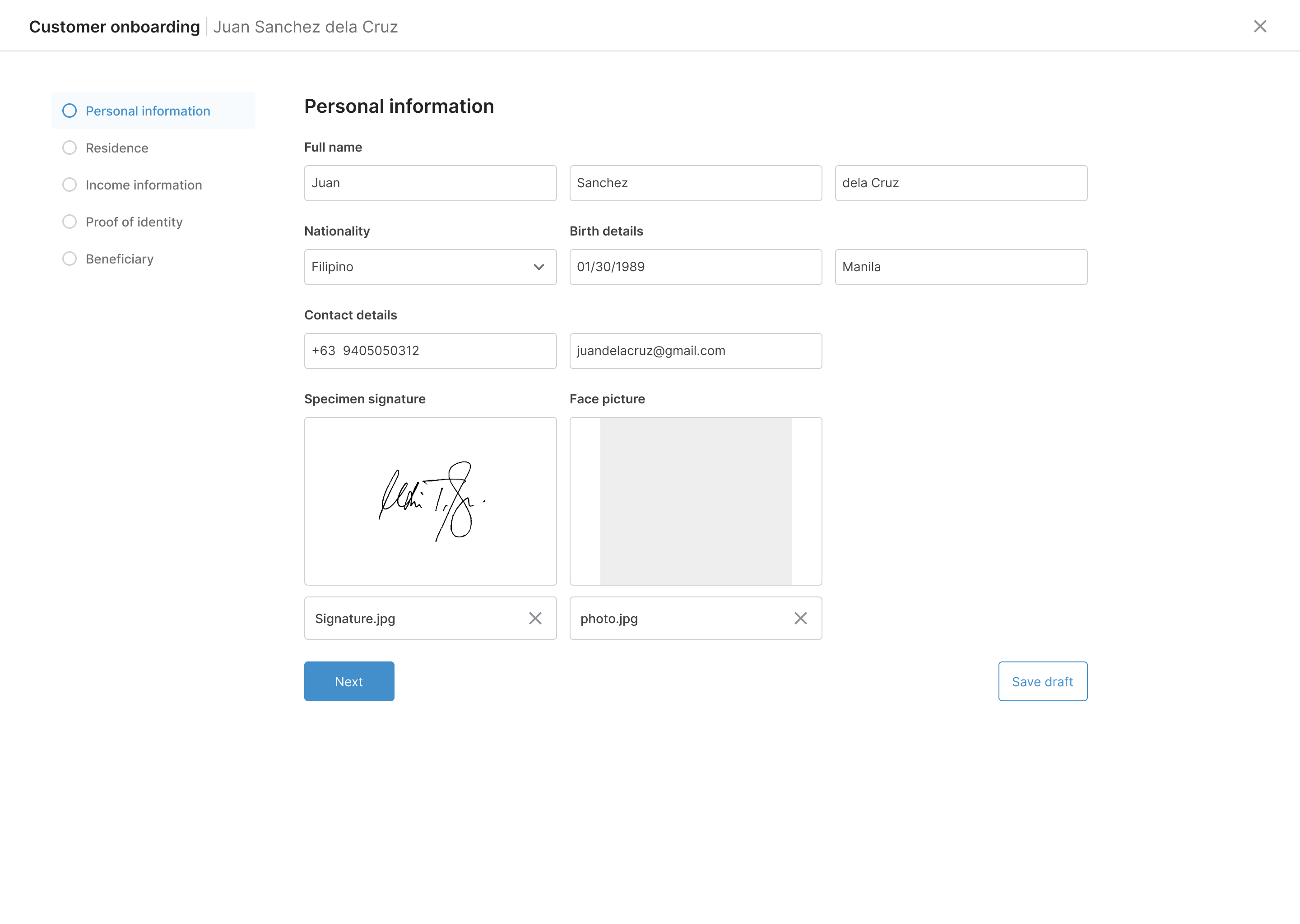Expand the nationality selection chevron
The width and height of the screenshot is (1300, 924).
[539, 267]
